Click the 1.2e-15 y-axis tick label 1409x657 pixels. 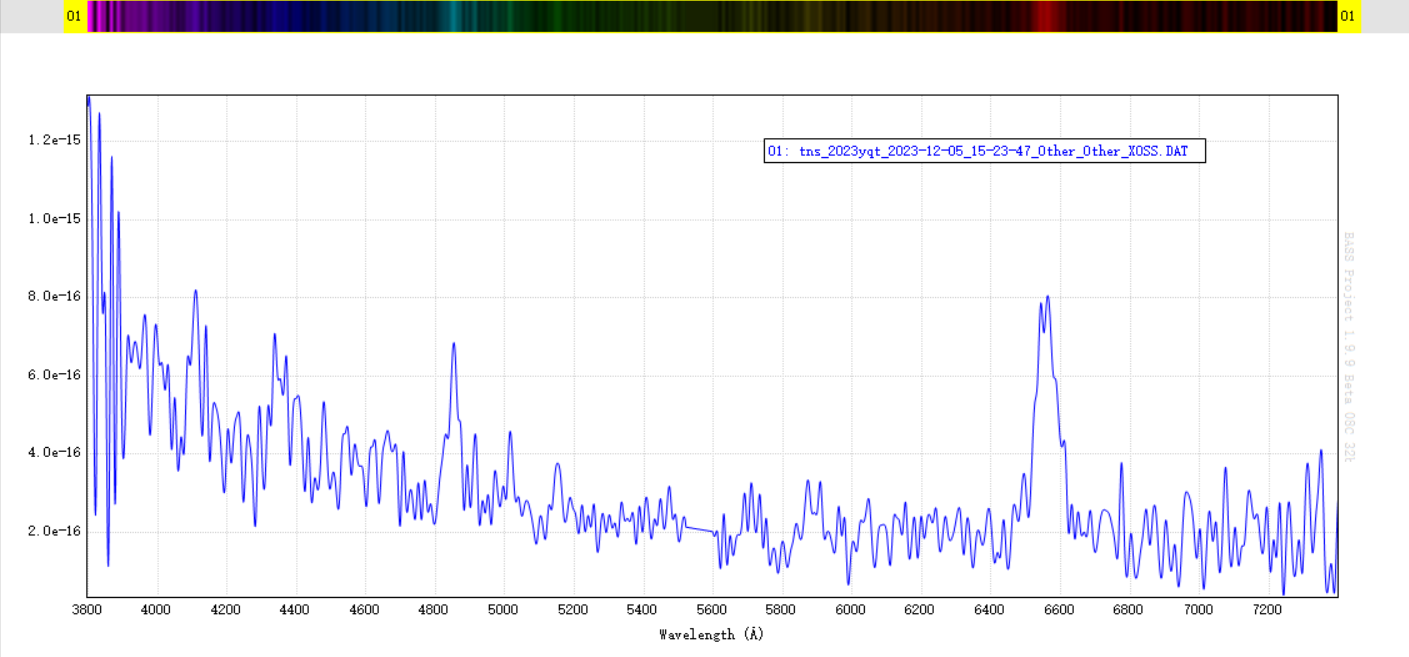coord(55,141)
